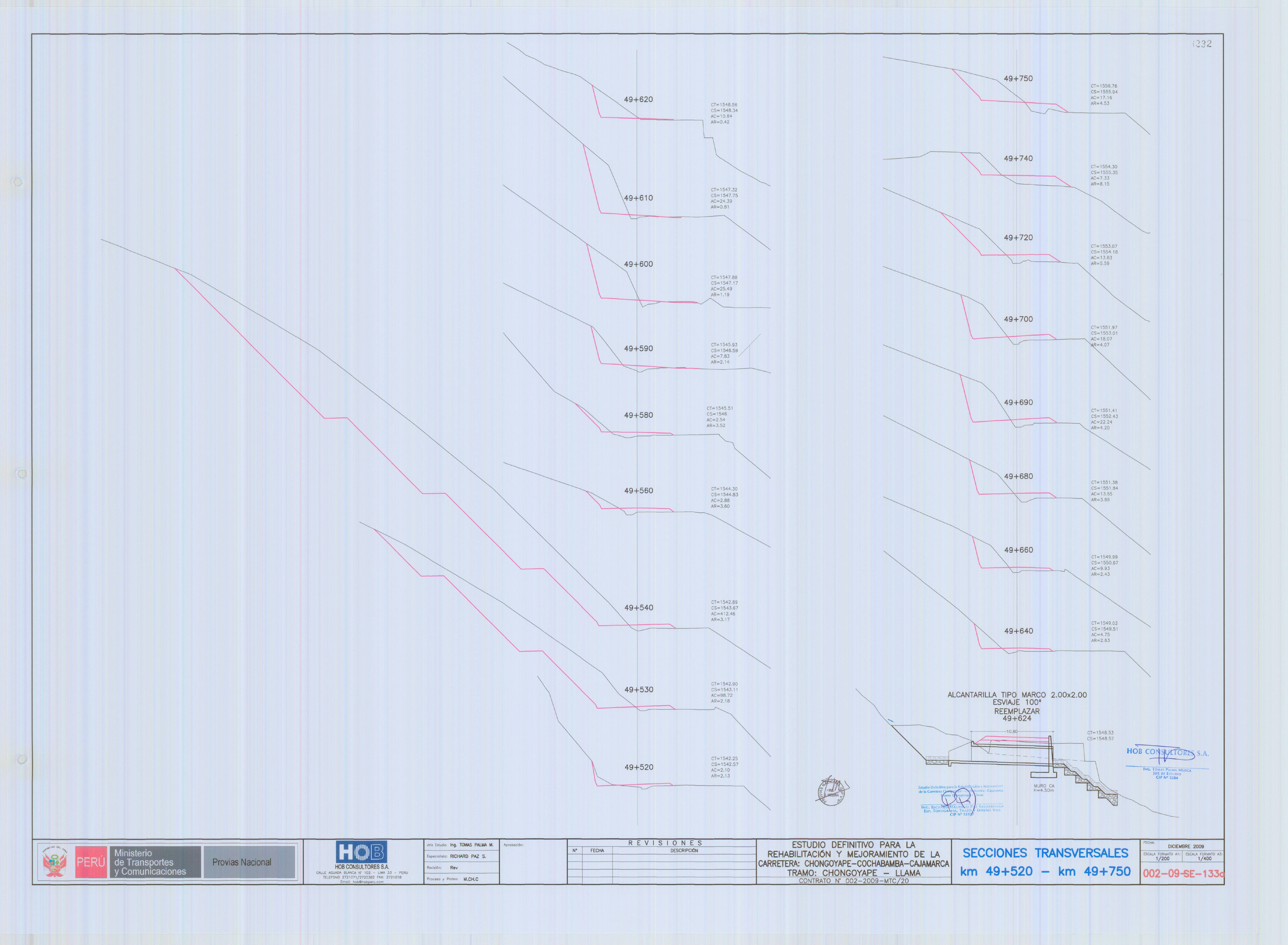Click the FECHA column header in revisions
1288x945 pixels.
597,851
